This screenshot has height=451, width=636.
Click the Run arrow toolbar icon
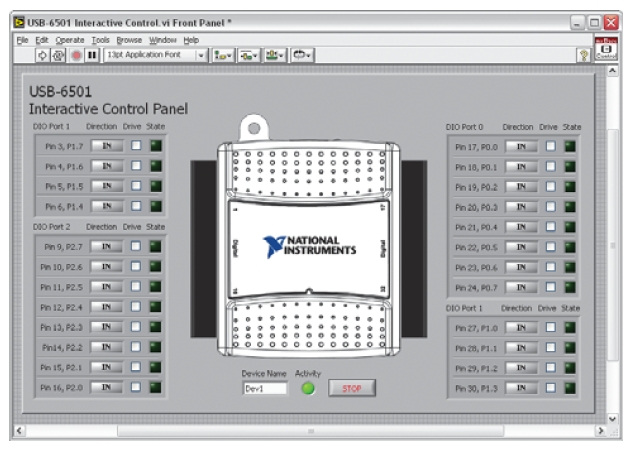tap(42, 55)
